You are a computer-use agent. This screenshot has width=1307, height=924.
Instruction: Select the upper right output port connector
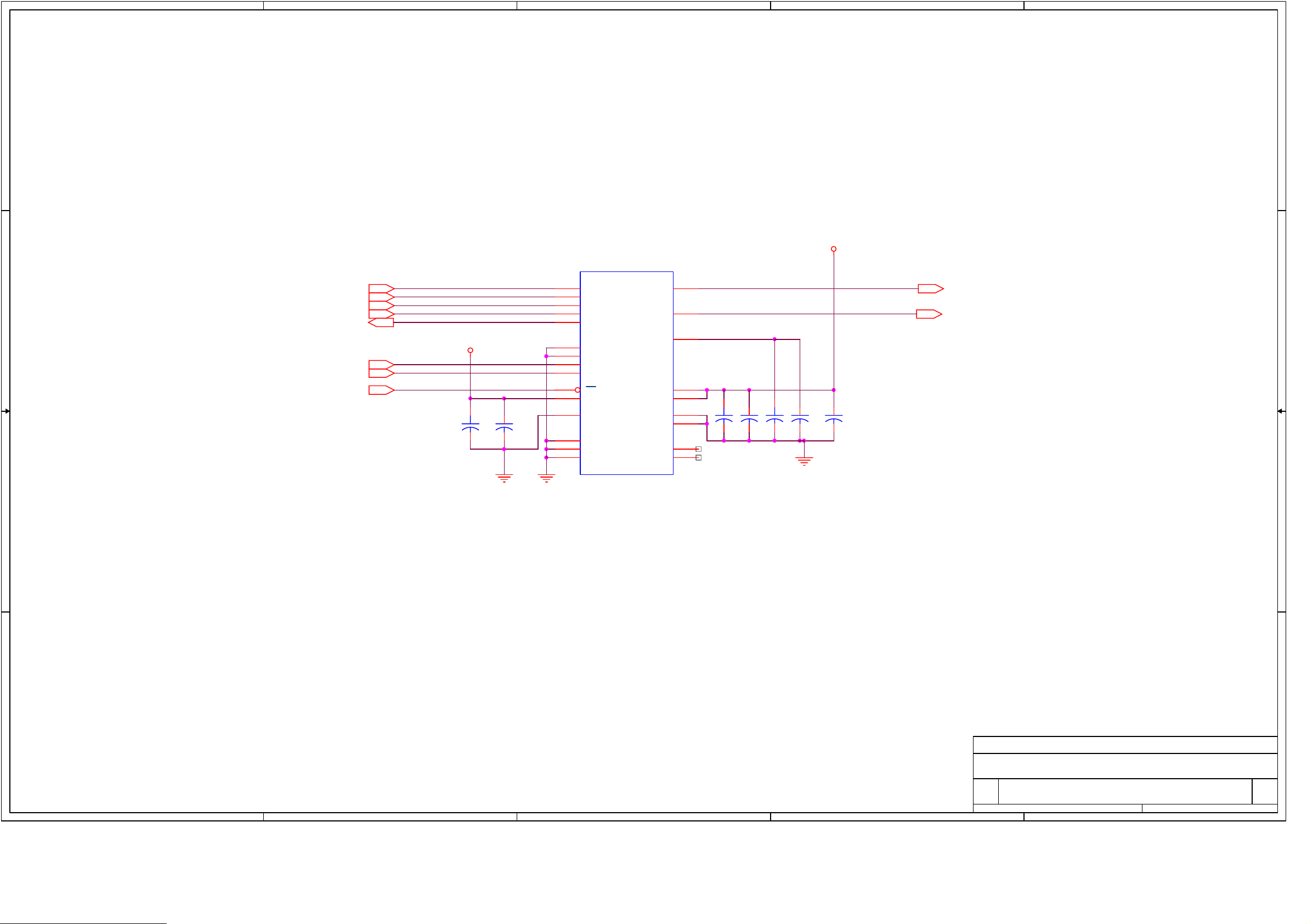930,288
